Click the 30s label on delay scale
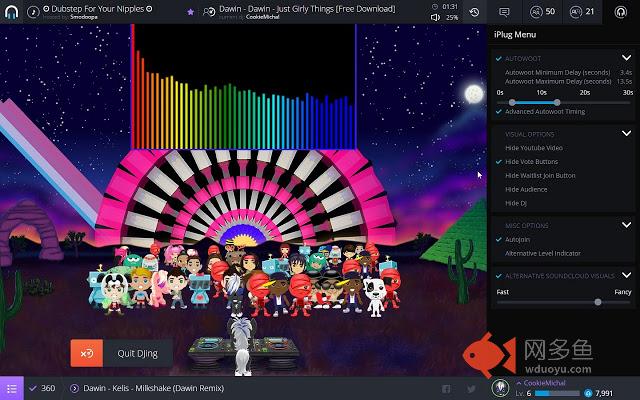Image resolution: width=640 pixels, height=400 pixels. (628, 93)
